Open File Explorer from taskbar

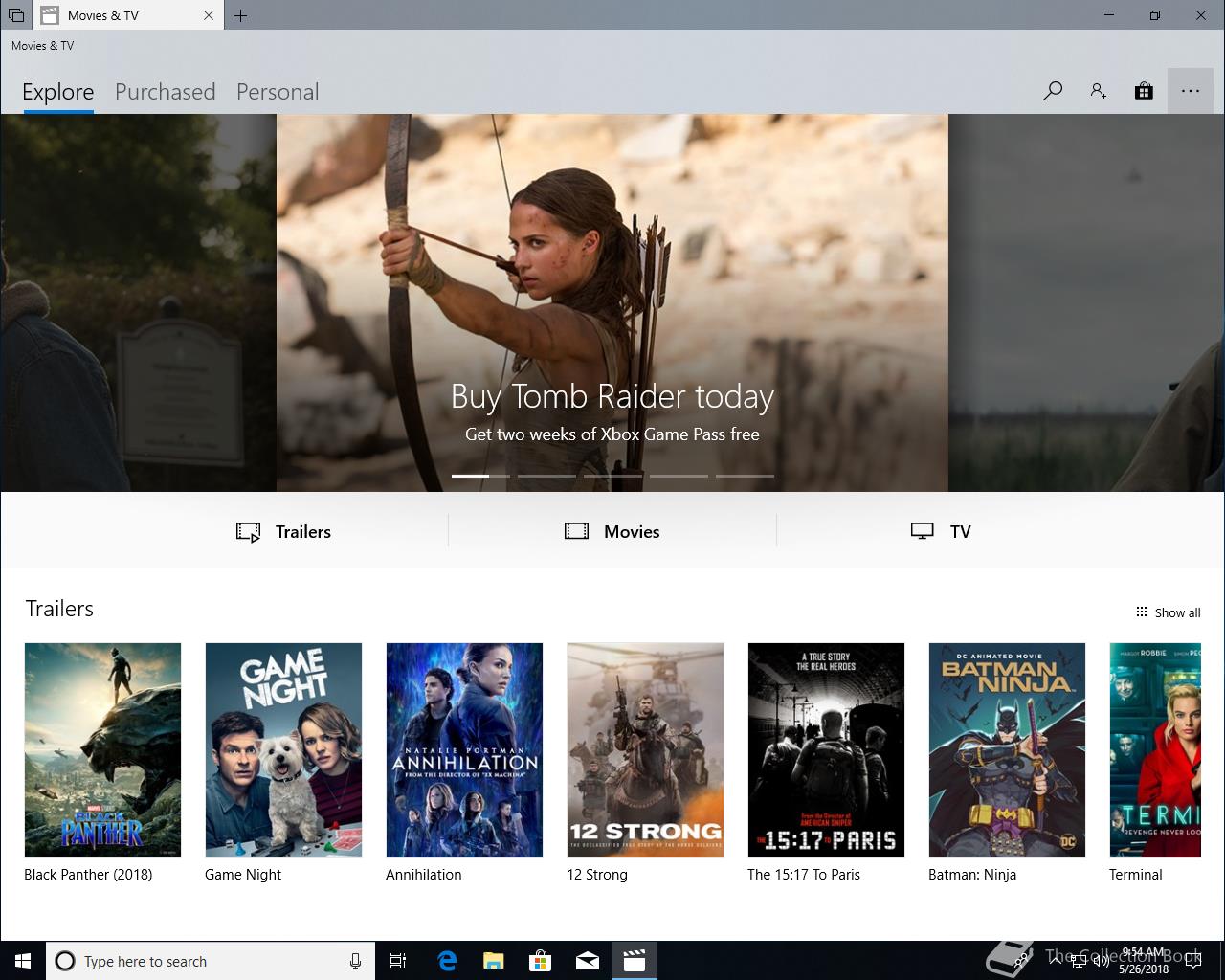point(493,961)
